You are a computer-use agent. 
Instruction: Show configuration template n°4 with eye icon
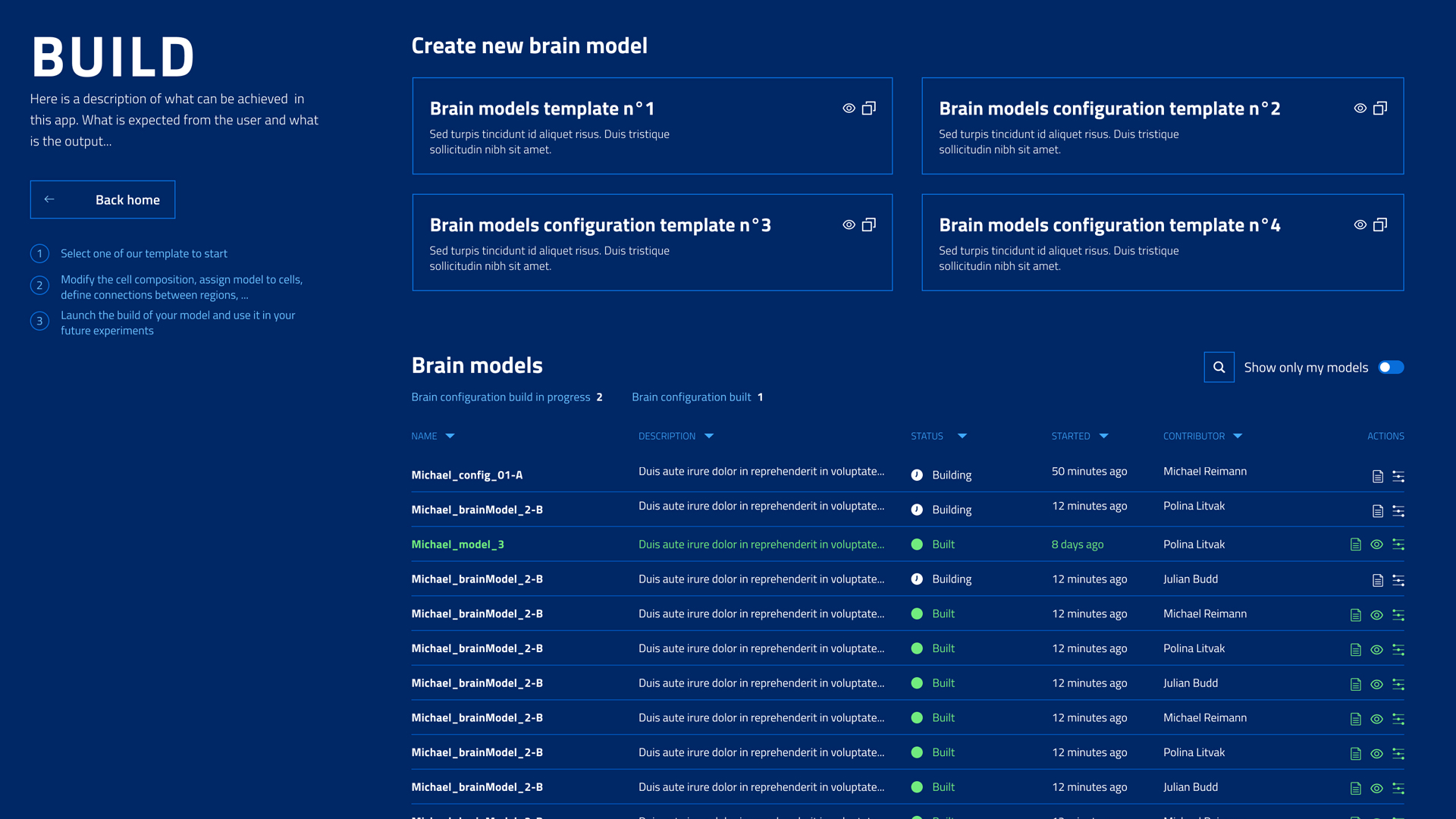[1360, 224]
